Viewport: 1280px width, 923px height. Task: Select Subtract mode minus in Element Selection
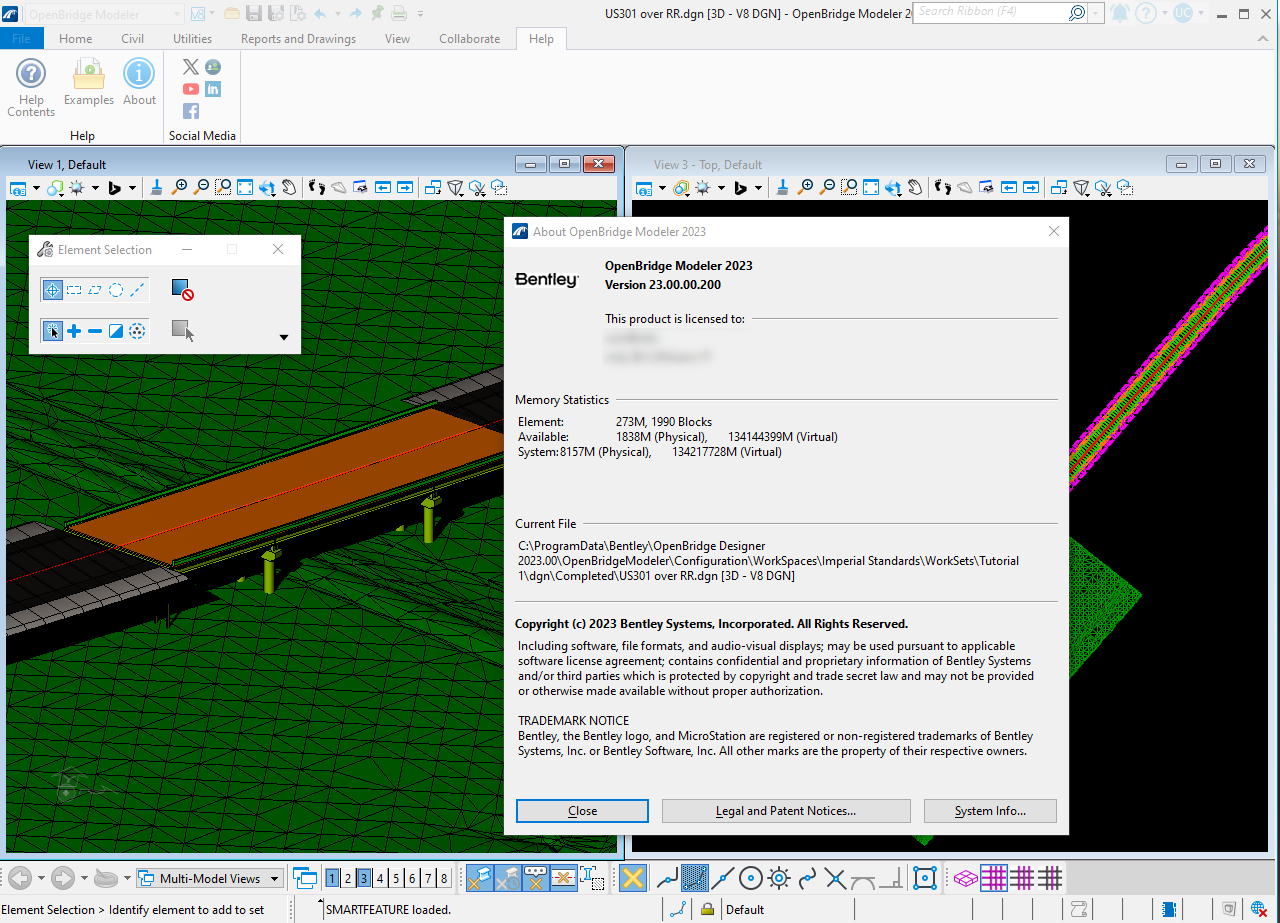[x=95, y=331]
